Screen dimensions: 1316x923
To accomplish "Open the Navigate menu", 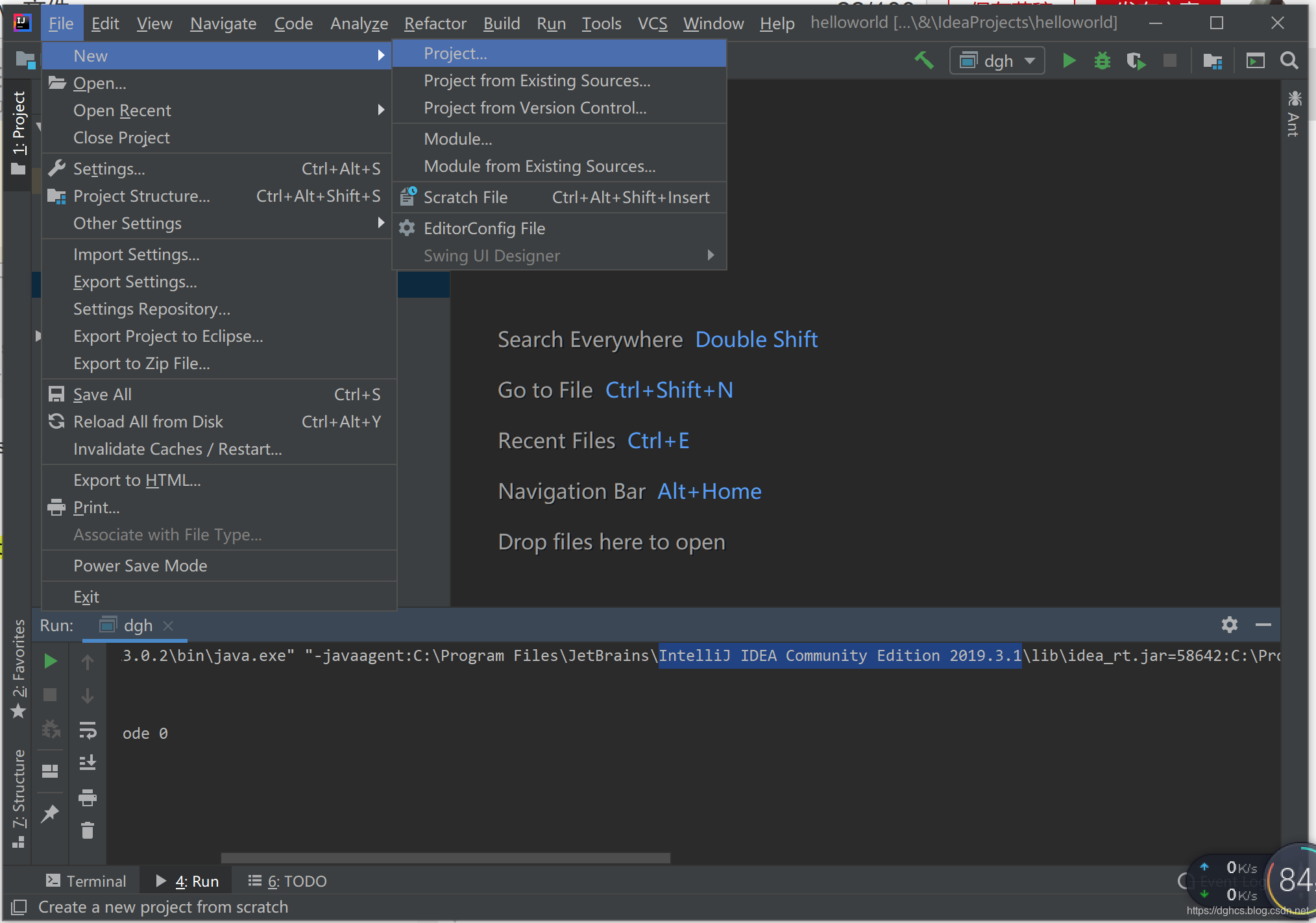I will click(x=223, y=23).
